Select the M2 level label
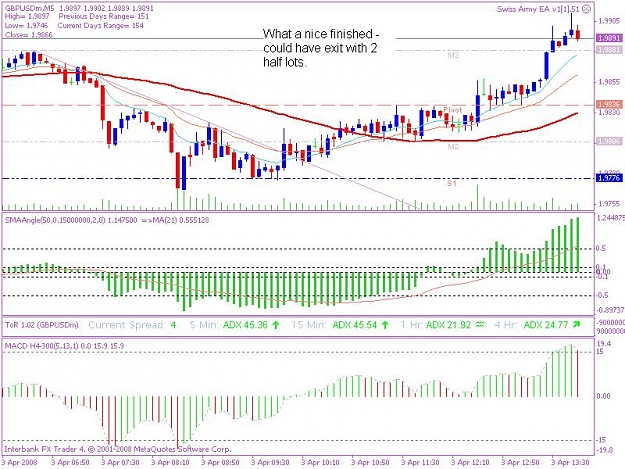This screenshot has height=469, width=625. [453, 147]
